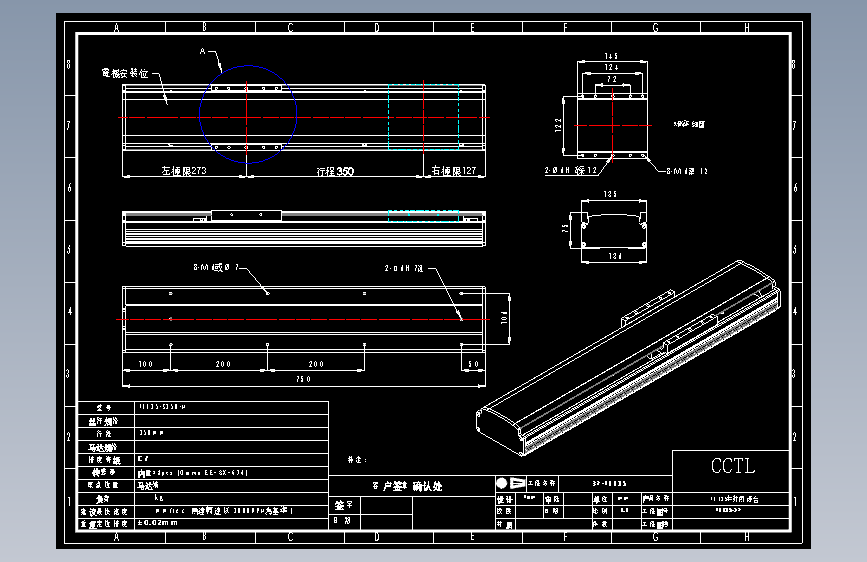Viewport: 867px width, 562px height.
Task: Select the large cyan dashed rectangle in the top view
Action: tap(424, 117)
